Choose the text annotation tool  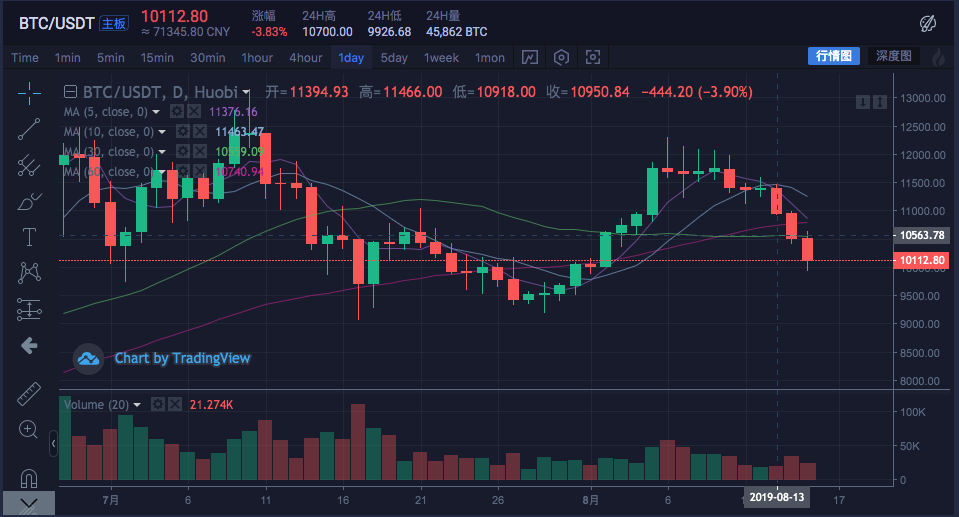[x=29, y=236]
